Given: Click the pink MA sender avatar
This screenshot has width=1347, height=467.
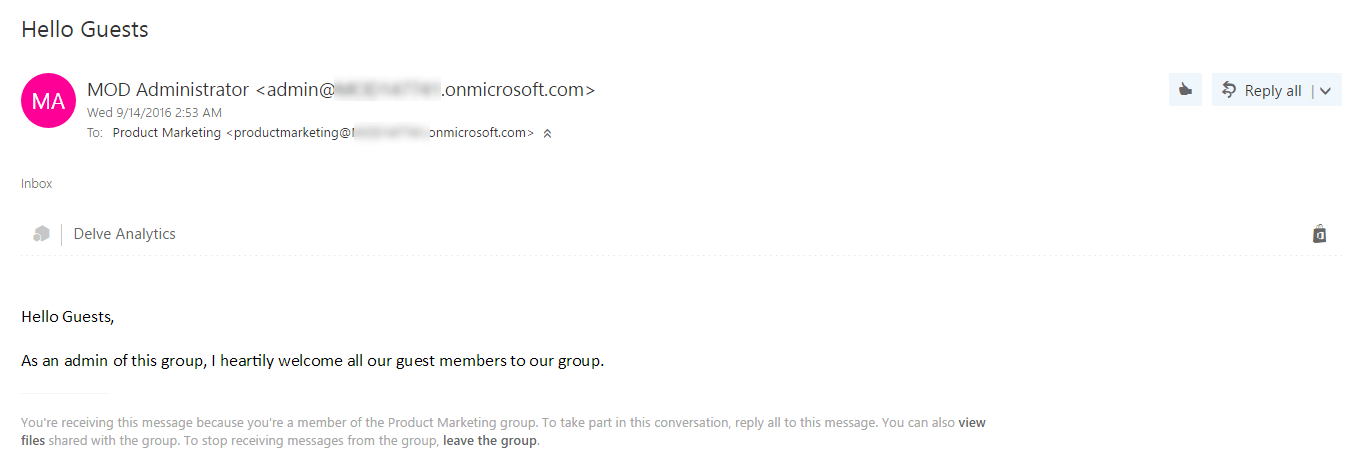Looking at the screenshot, I should pos(48,100).
